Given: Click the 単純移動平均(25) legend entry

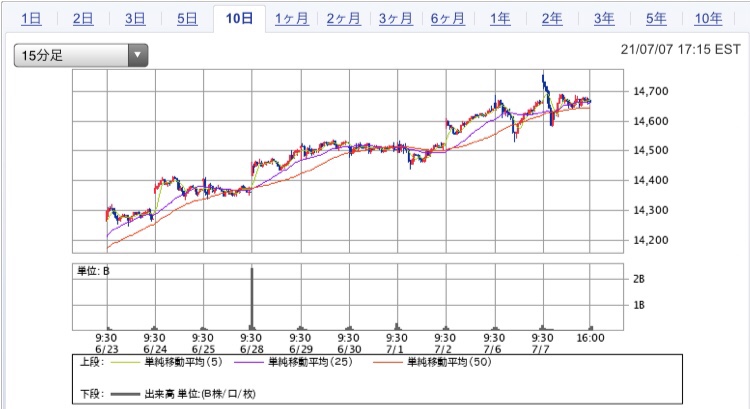Looking at the screenshot, I should tap(293, 362).
